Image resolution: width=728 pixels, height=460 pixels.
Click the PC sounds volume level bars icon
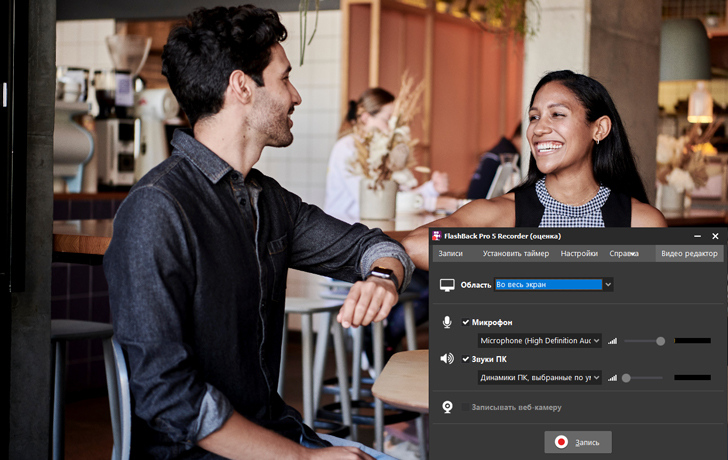(x=613, y=378)
